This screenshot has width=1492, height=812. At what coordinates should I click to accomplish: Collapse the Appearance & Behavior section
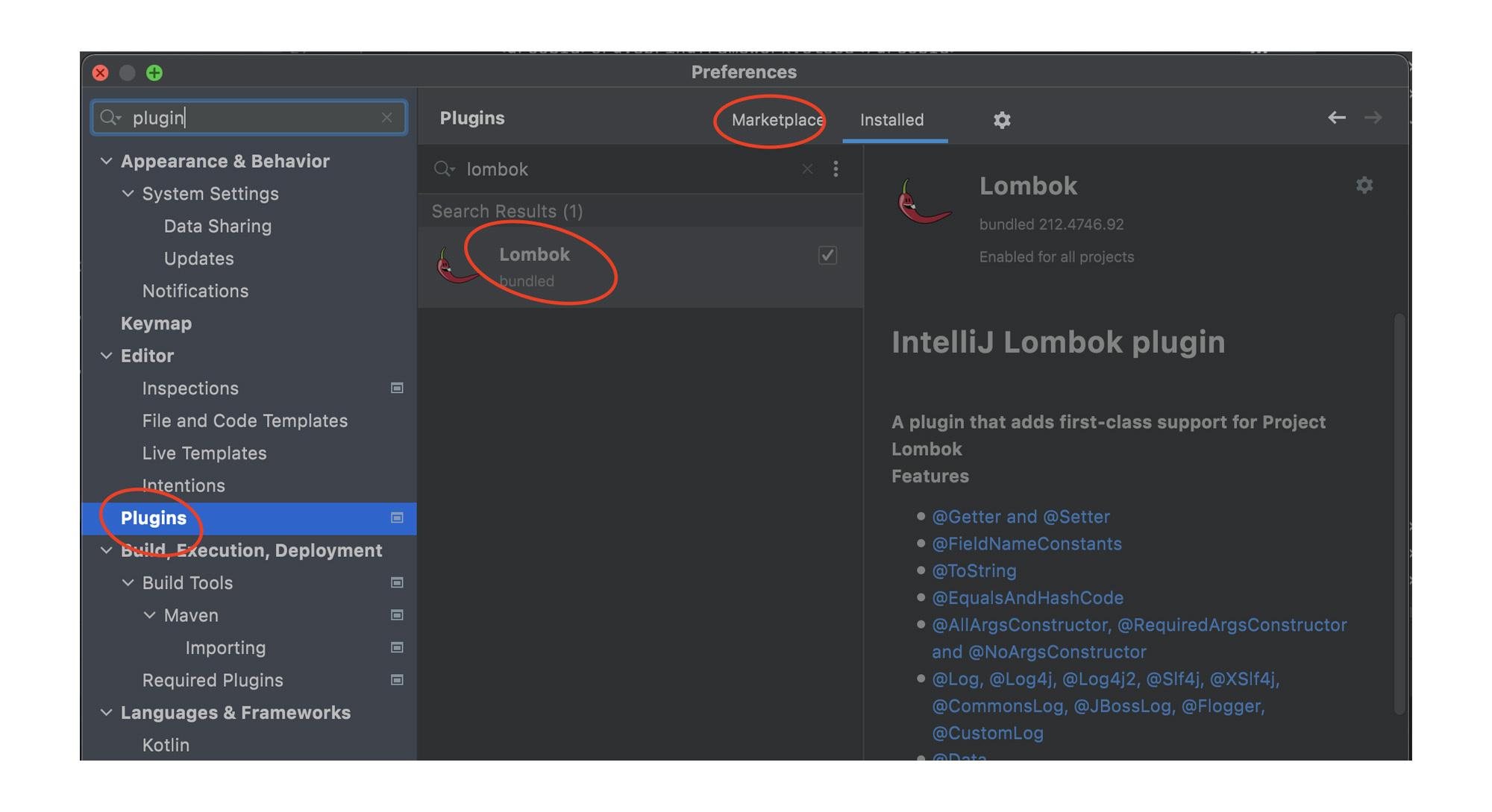[107, 161]
